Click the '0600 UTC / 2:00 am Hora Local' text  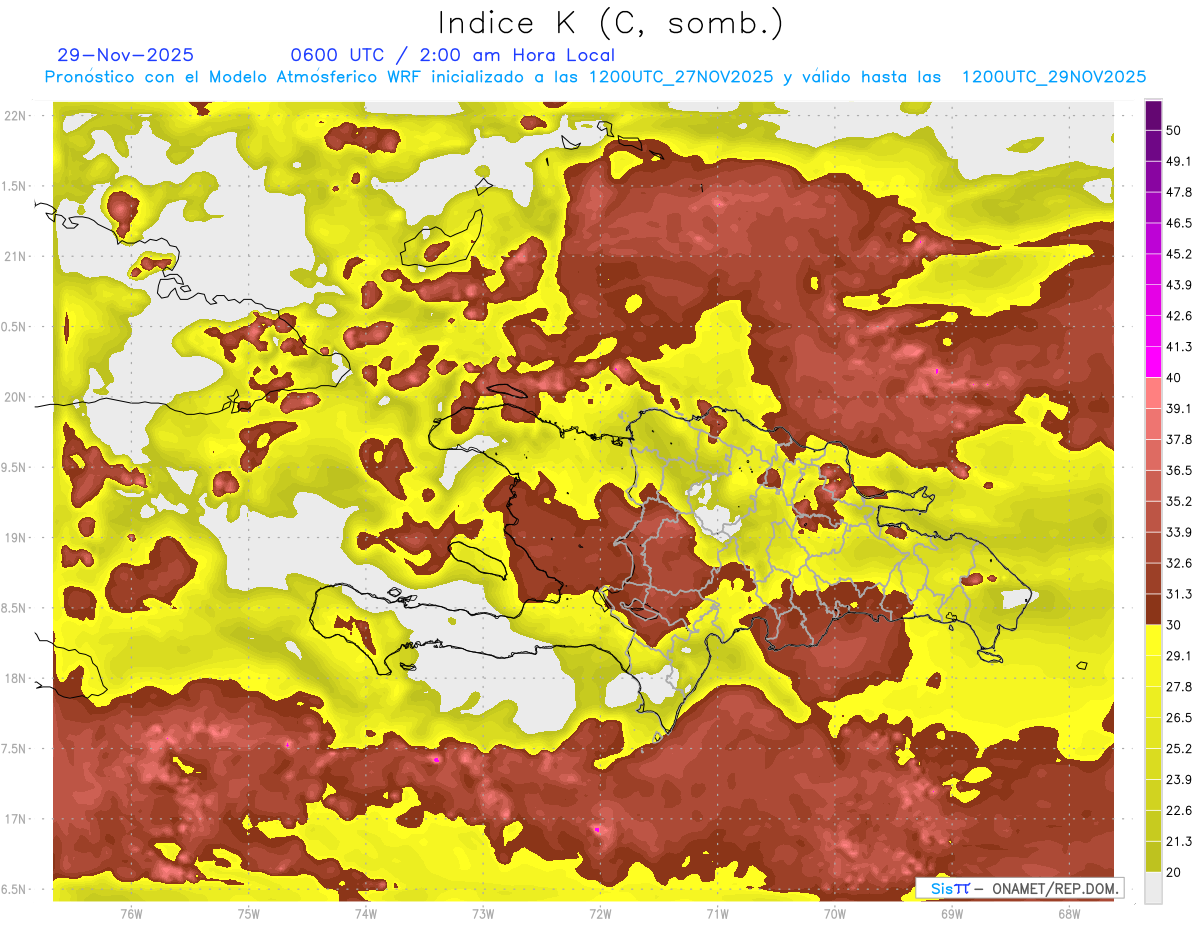452,55
